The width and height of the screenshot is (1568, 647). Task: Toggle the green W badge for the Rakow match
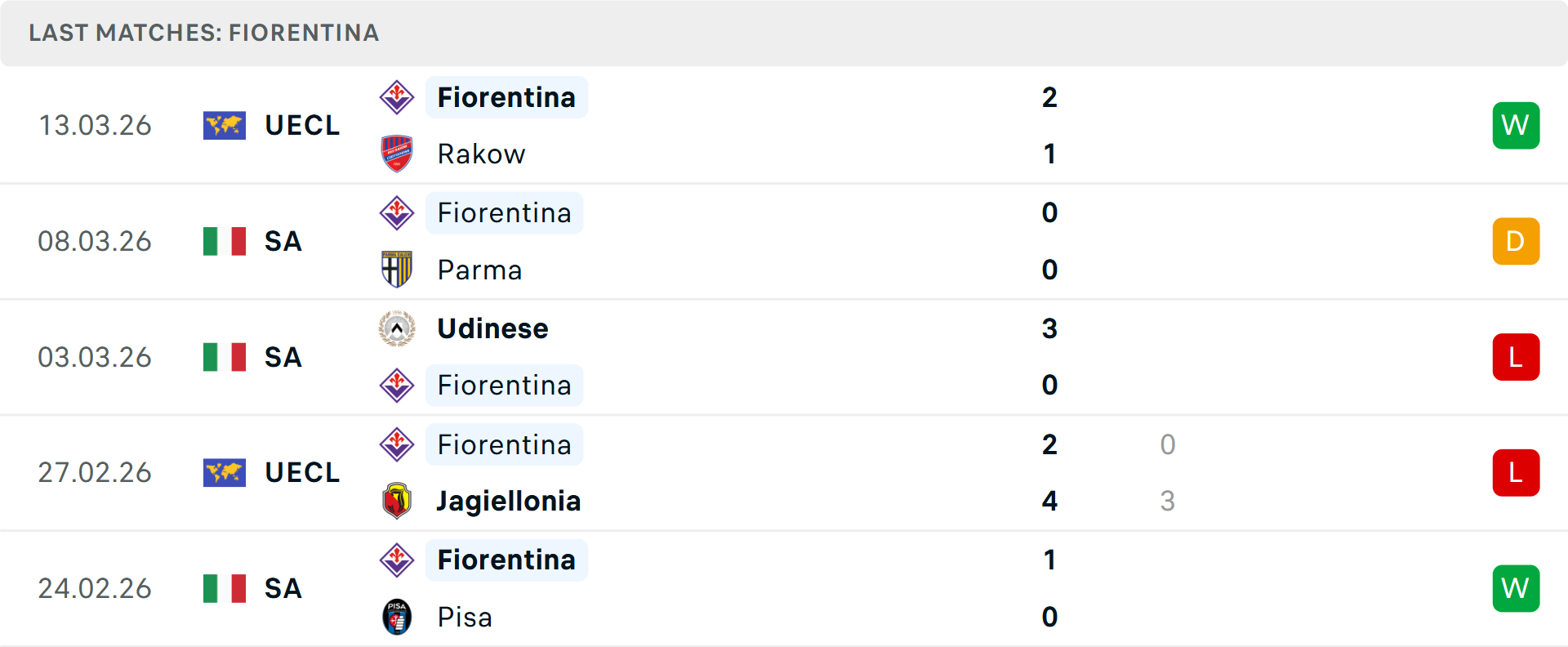pyautogui.click(x=1516, y=125)
